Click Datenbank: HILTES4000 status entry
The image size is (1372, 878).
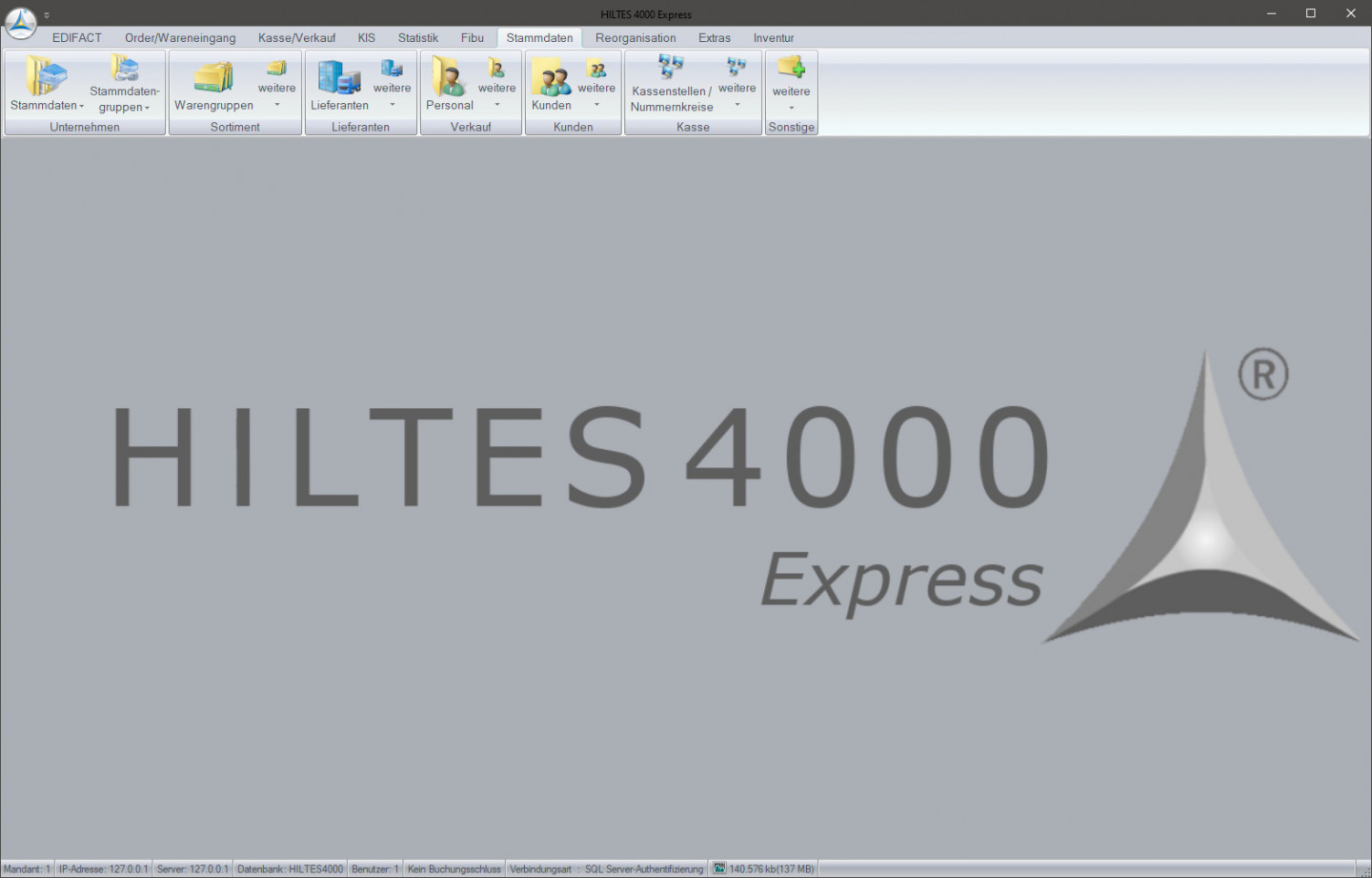(290, 869)
